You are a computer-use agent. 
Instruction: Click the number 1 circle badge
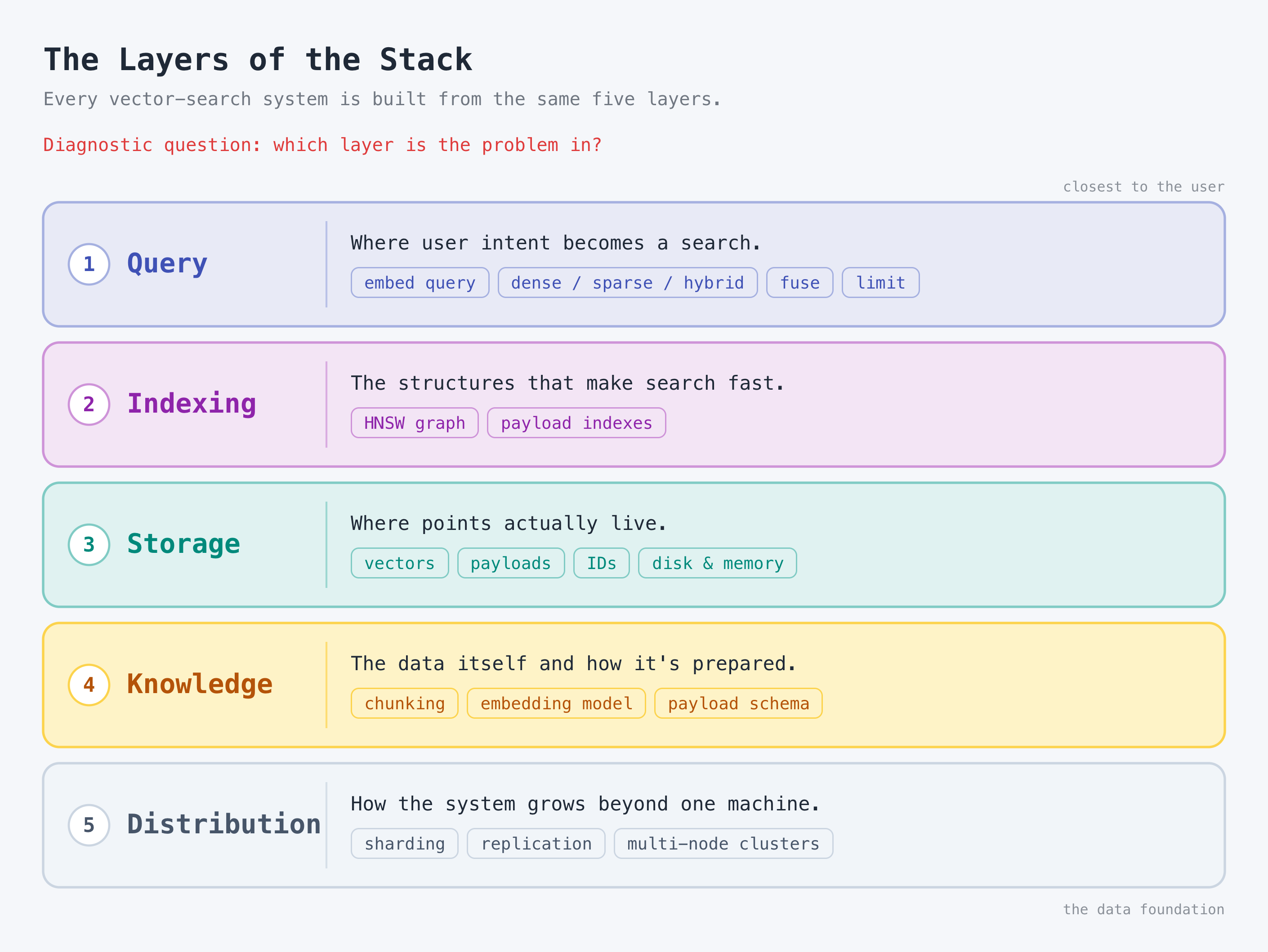[x=89, y=264]
